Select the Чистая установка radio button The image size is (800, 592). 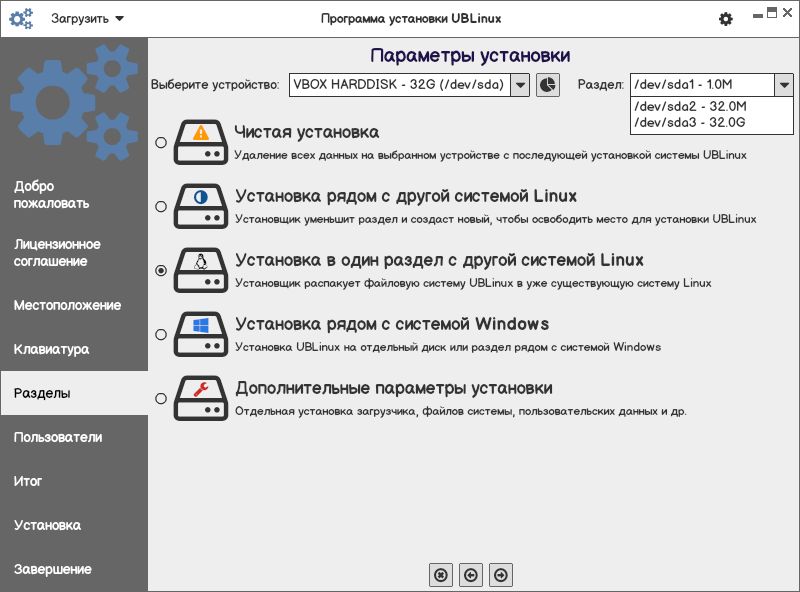pos(161,142)
